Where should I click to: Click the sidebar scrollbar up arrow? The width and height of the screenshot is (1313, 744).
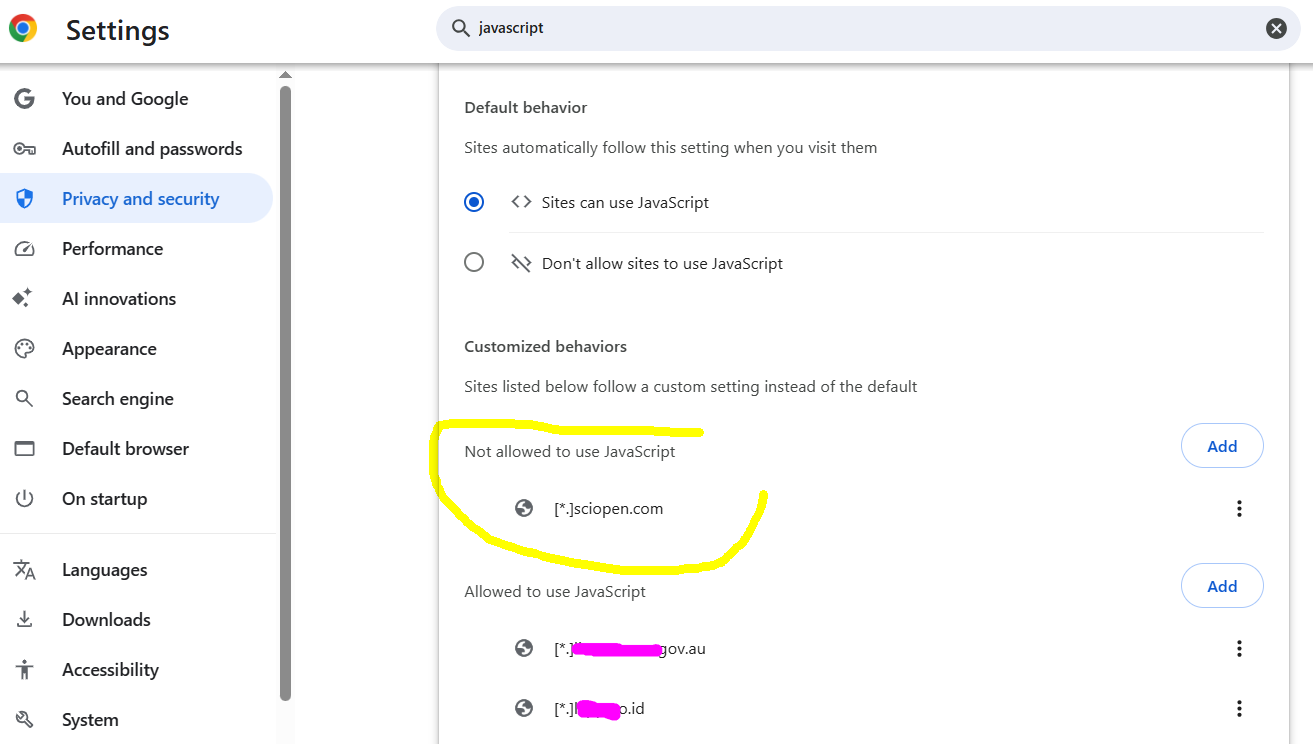285,75
